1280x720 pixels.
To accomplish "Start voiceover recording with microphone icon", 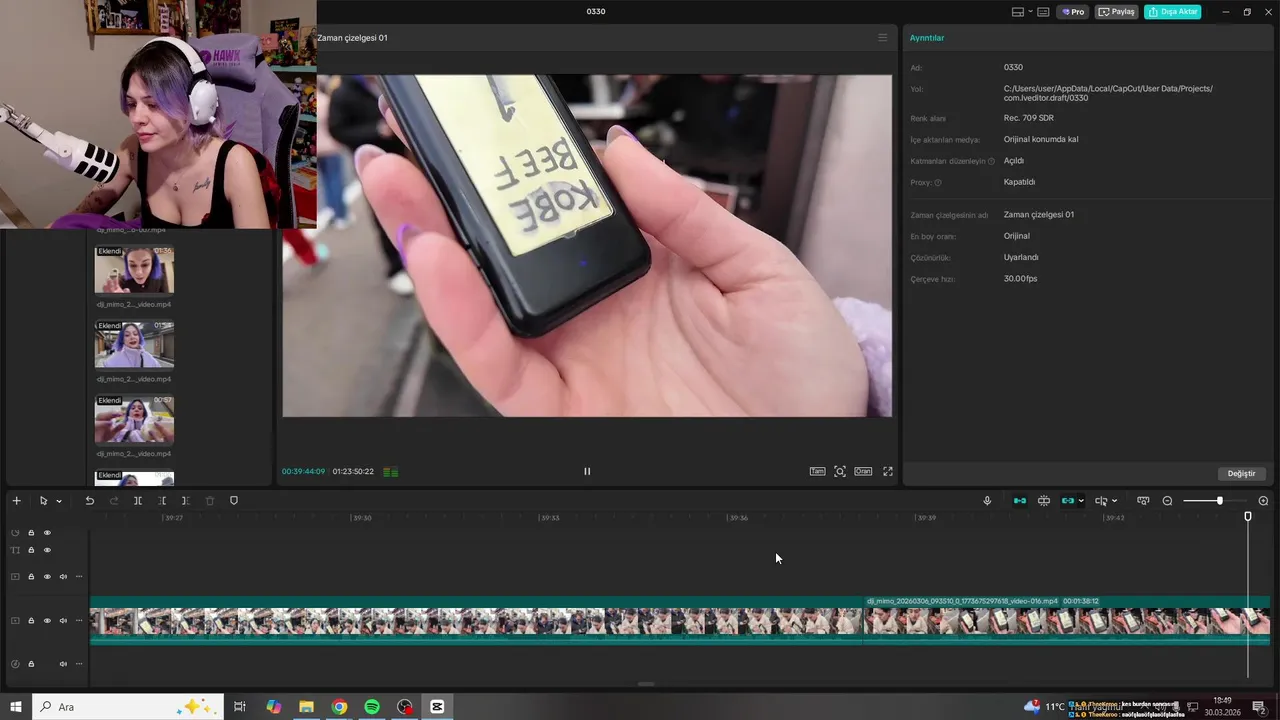I will pyautogui.click(x=987, y=501).
